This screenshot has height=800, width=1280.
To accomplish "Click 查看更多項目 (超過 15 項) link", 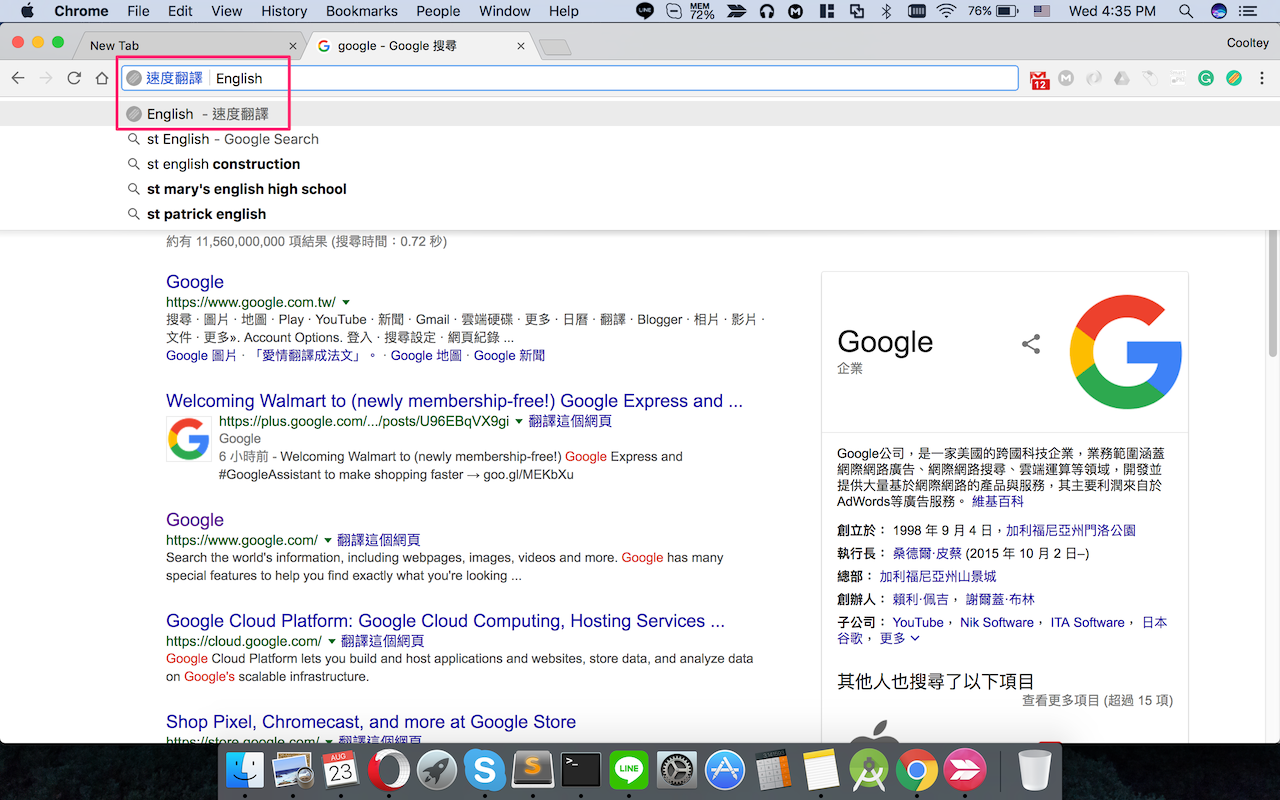I will (1097, 700).
